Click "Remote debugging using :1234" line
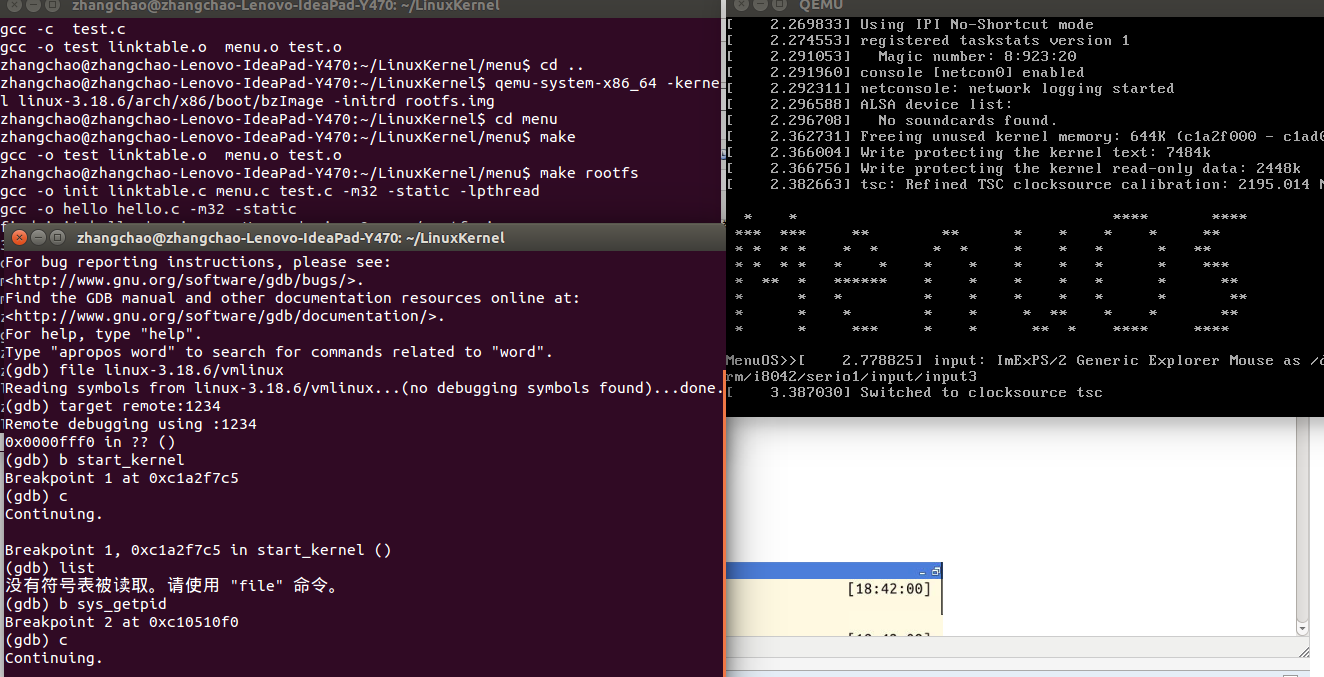The height and width of the screenshot is (677, 1324). pyautogui.click(x=131, y=424)
